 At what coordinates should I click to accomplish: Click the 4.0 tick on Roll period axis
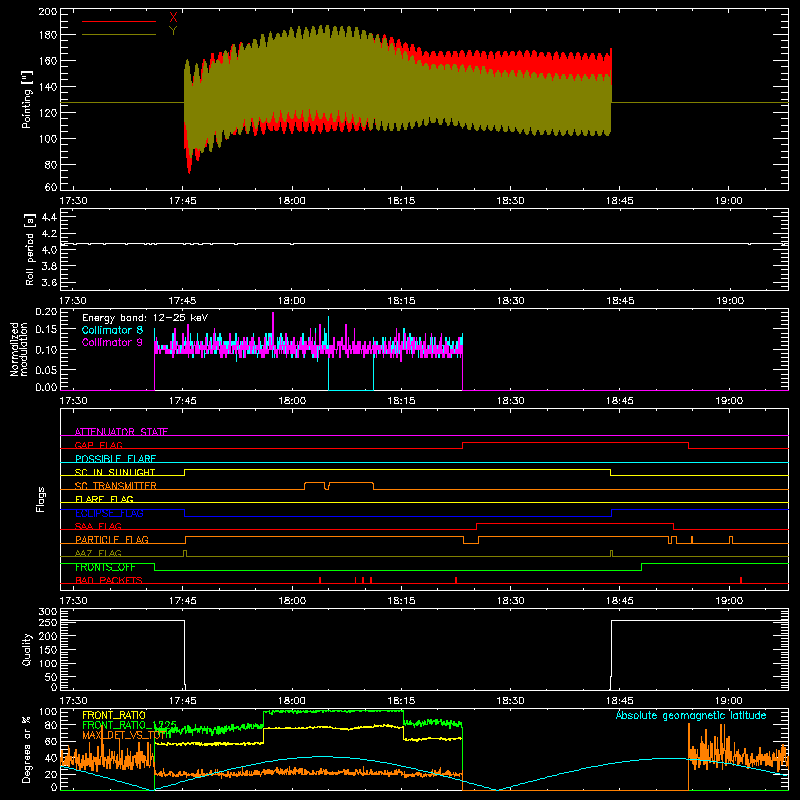(49, 250)
